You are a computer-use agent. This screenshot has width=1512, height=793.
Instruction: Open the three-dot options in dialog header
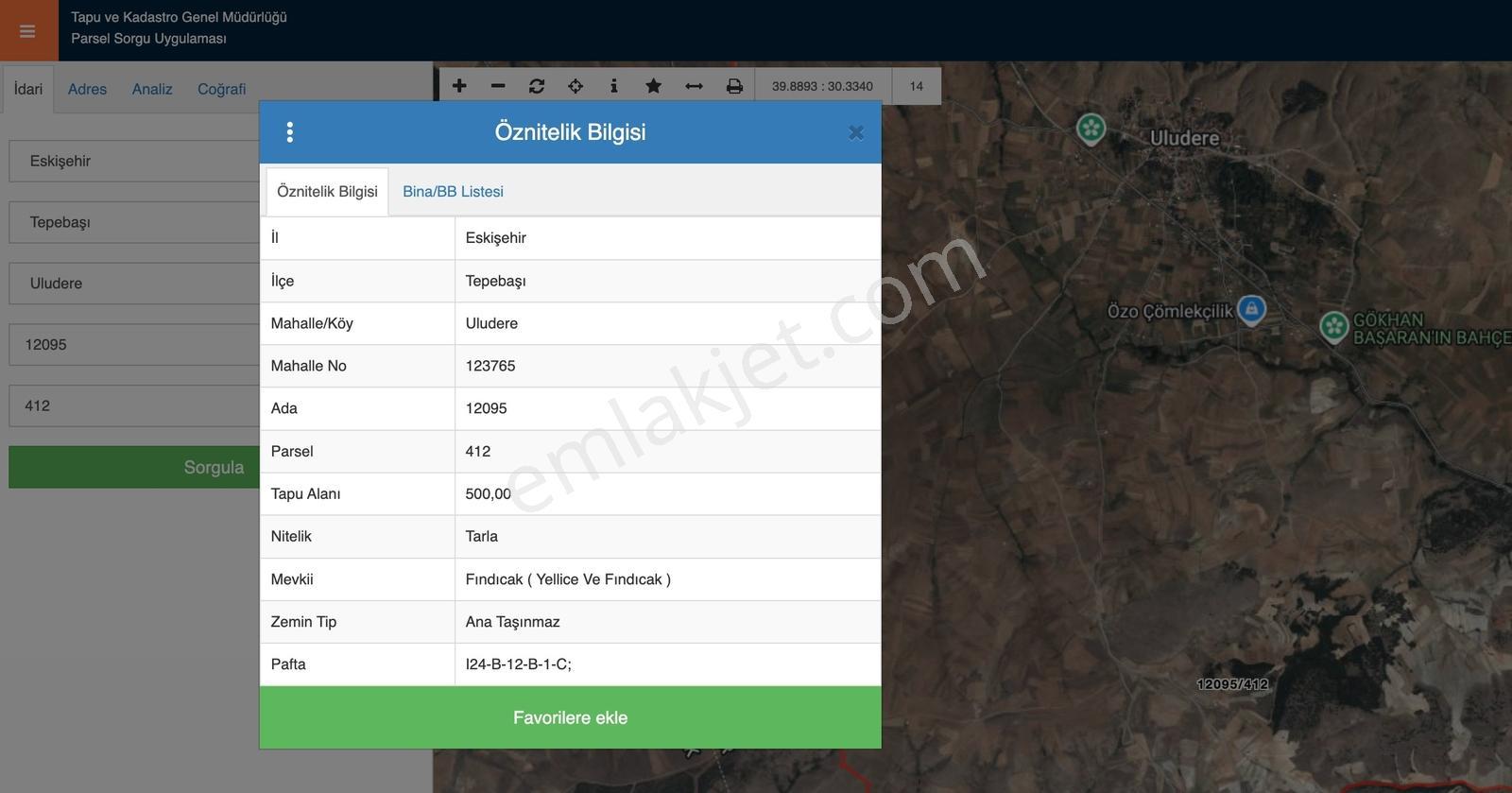coord(290,132)
